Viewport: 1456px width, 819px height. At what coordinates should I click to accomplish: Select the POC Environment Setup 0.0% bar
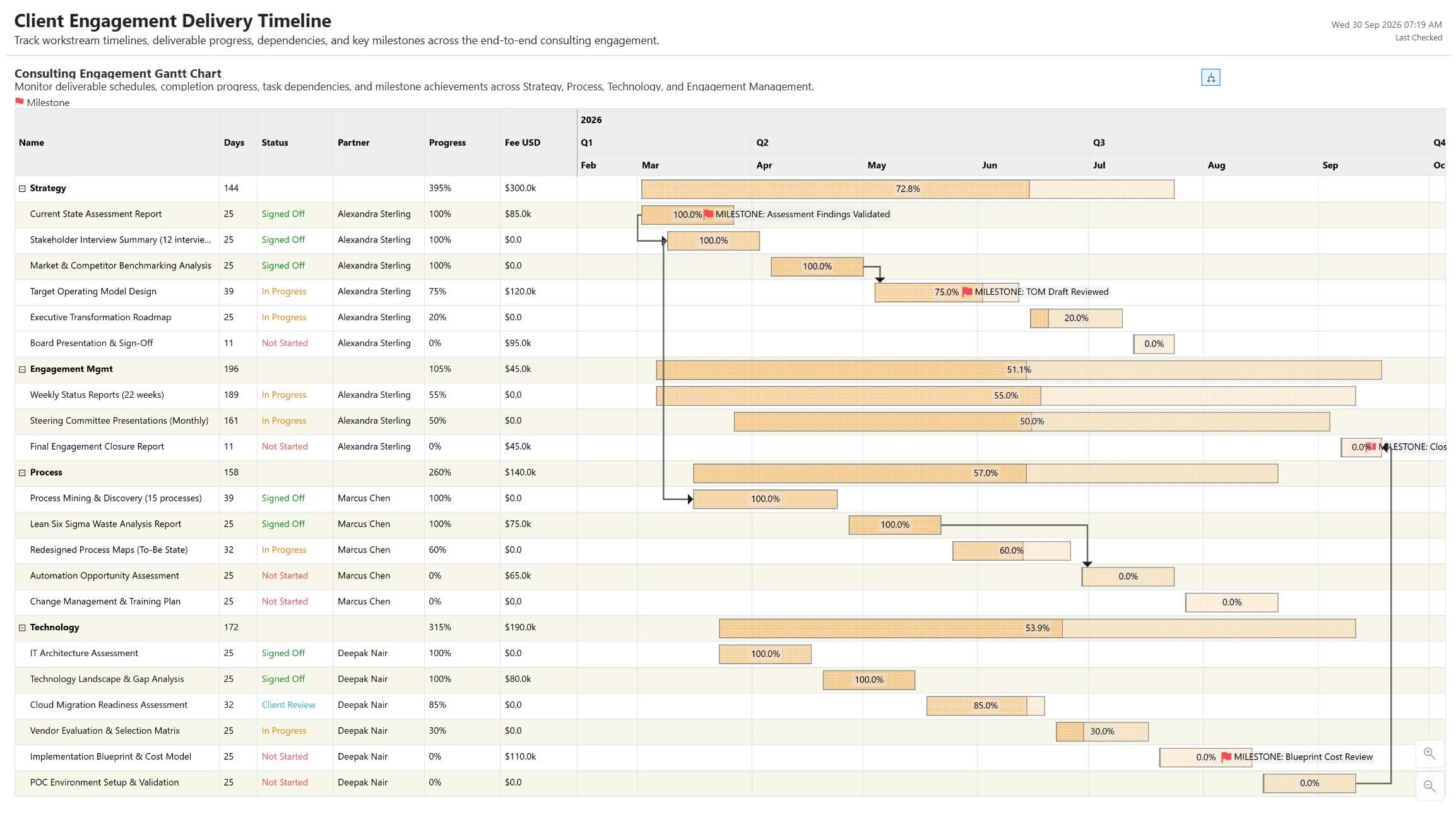click(1309, 783)
